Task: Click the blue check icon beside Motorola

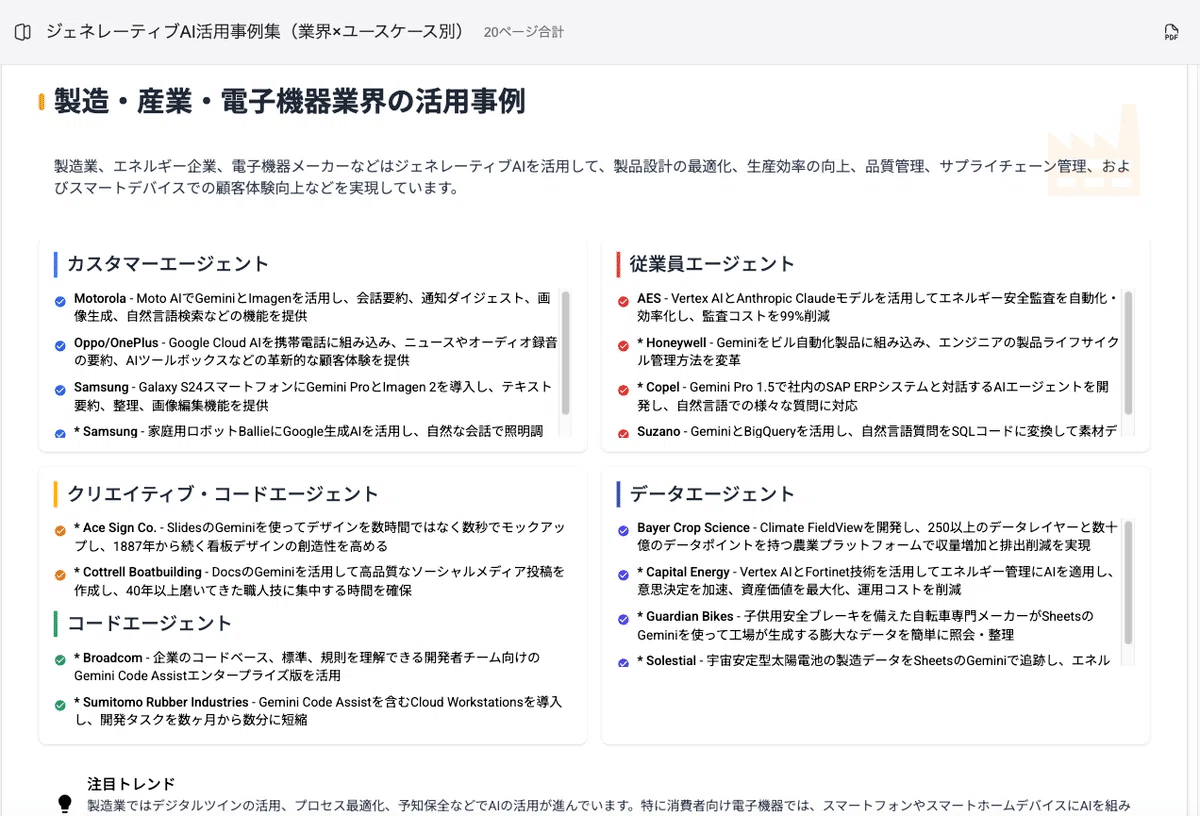Action: pyautogui.click(x=61, y=300)
